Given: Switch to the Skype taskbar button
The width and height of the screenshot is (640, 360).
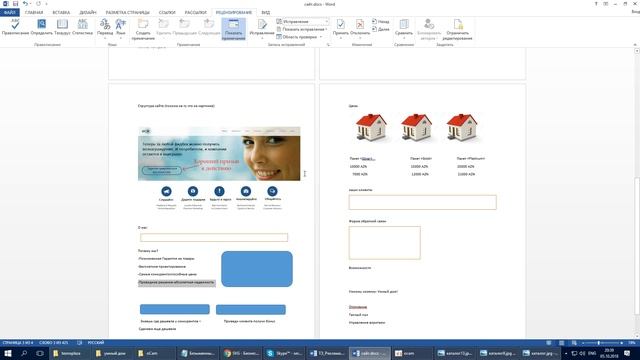Looking at the screenshot, I should (x=284, y=353).
